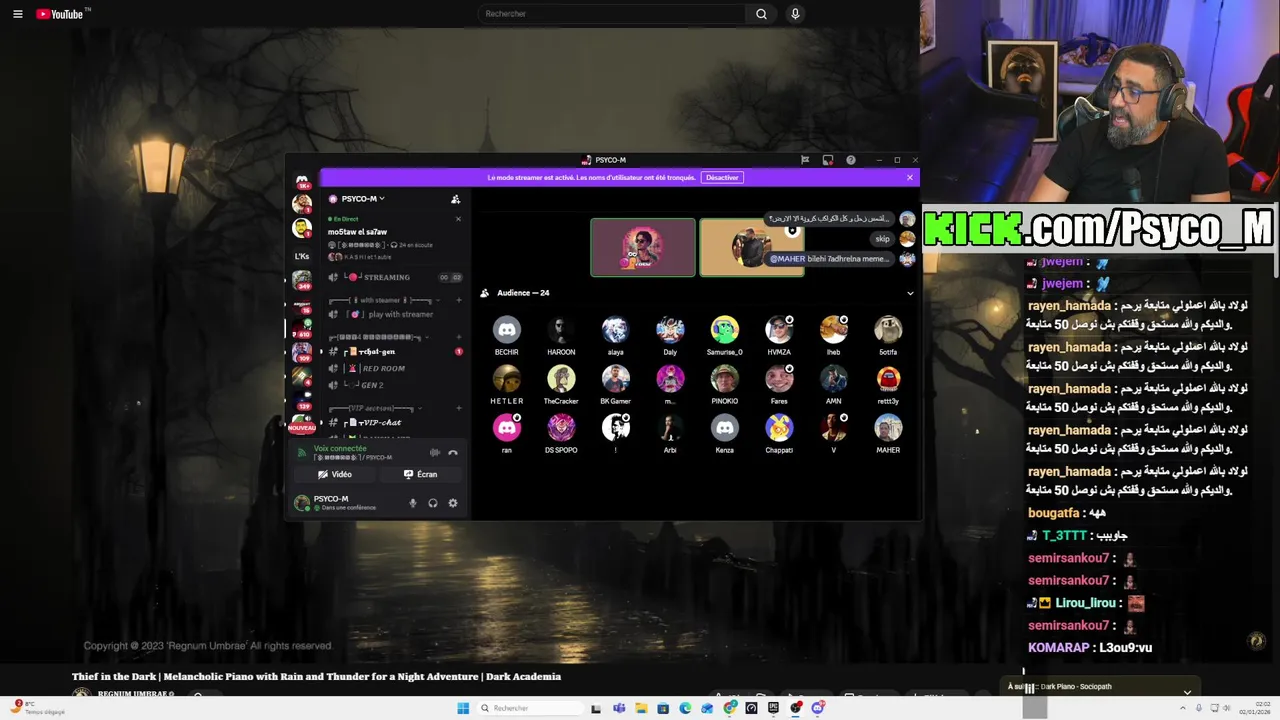
Task: Collapse the Audience — 24 list chevron
Action: (x=910, y=293)
